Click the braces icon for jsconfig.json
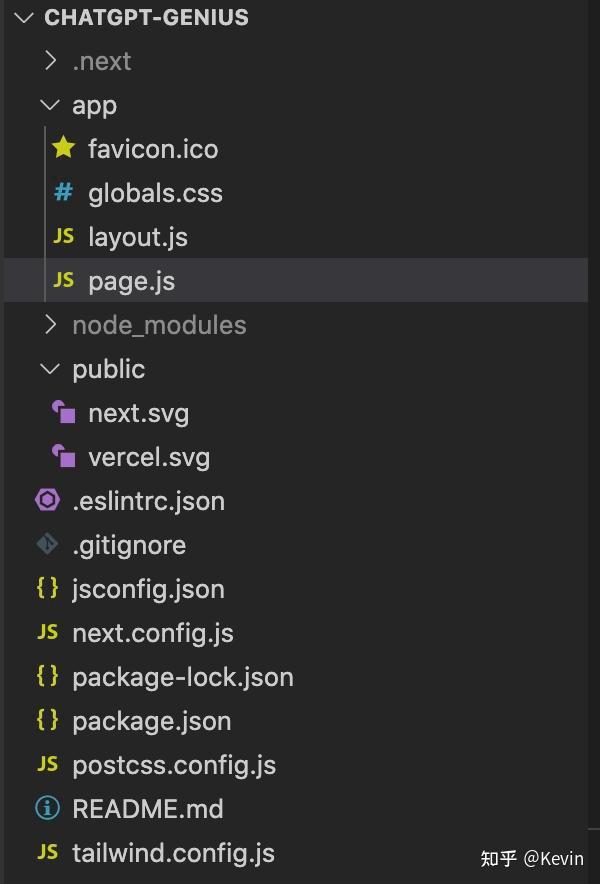The width and height of the screenshot is (600, 884). pyautogui.click(x=47, y=589)
